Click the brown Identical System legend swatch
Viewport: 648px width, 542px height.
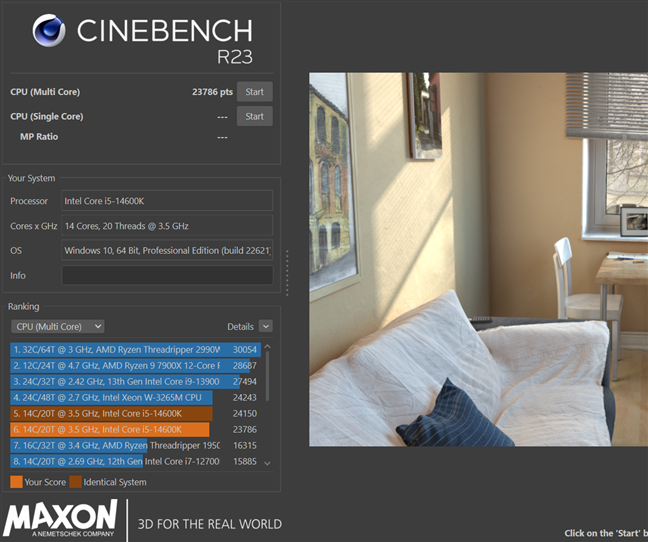[76, 482]
